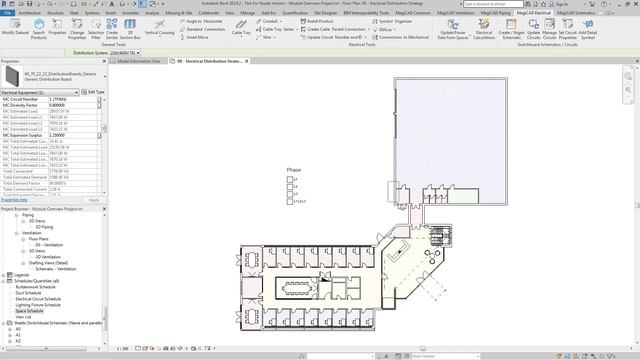
Task: Open the Electrical Circuit Schedule item
Action: 38,299
